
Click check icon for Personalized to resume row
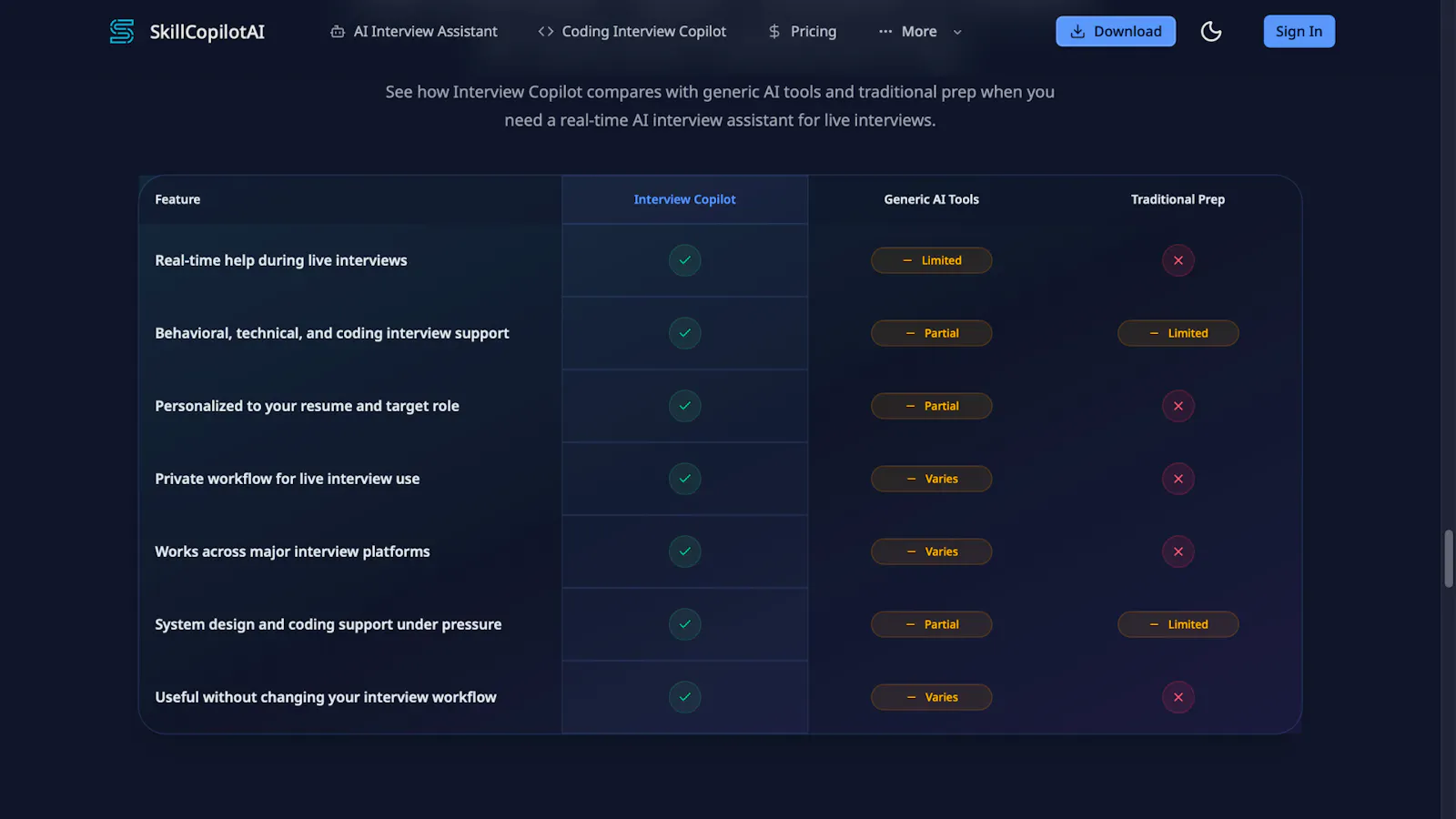(685, 406)
